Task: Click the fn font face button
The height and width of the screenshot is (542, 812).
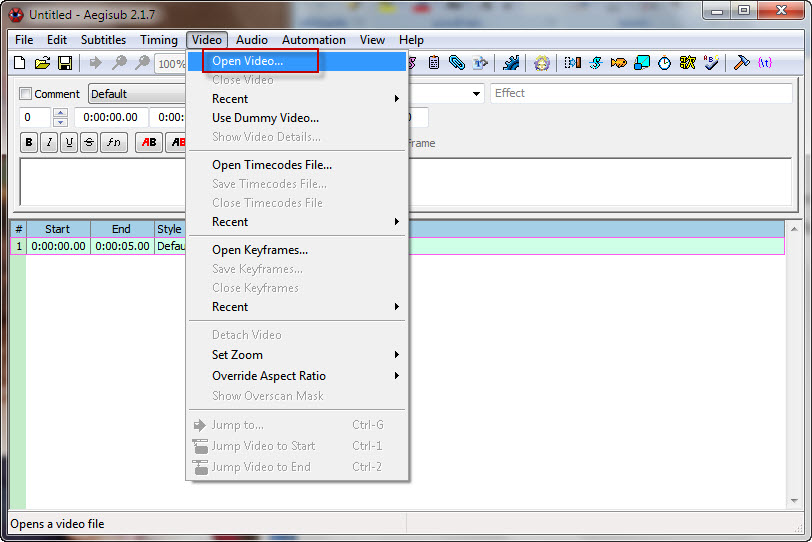Action: click(x=114, y=142)
